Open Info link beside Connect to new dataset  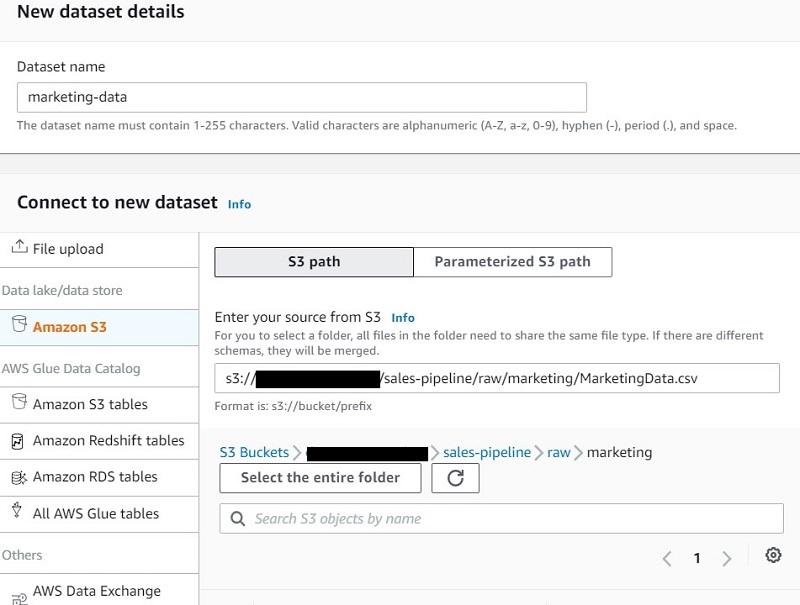click(239, 204)
